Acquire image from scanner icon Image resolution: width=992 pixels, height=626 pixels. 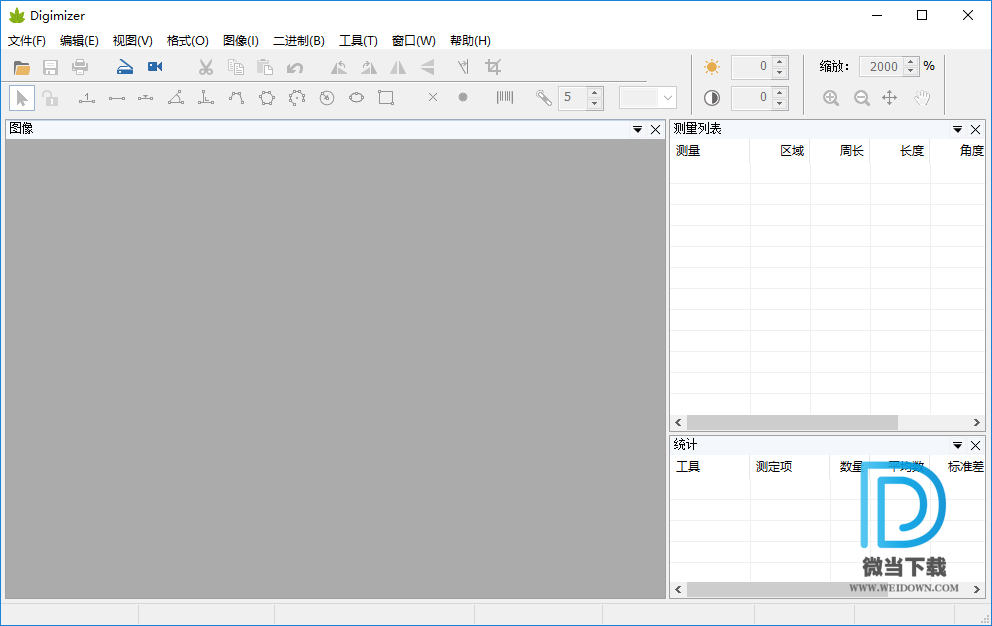point(125,67)
